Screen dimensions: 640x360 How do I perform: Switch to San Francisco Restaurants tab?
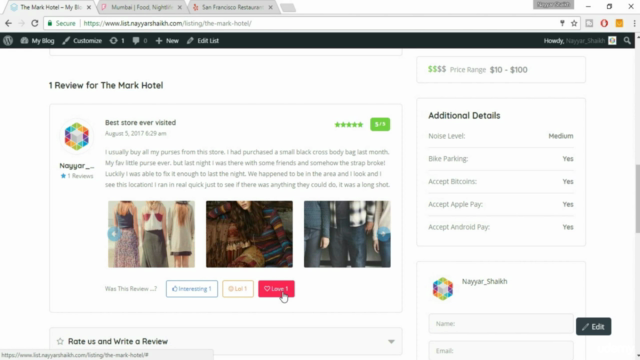click(x=232, y=7)
